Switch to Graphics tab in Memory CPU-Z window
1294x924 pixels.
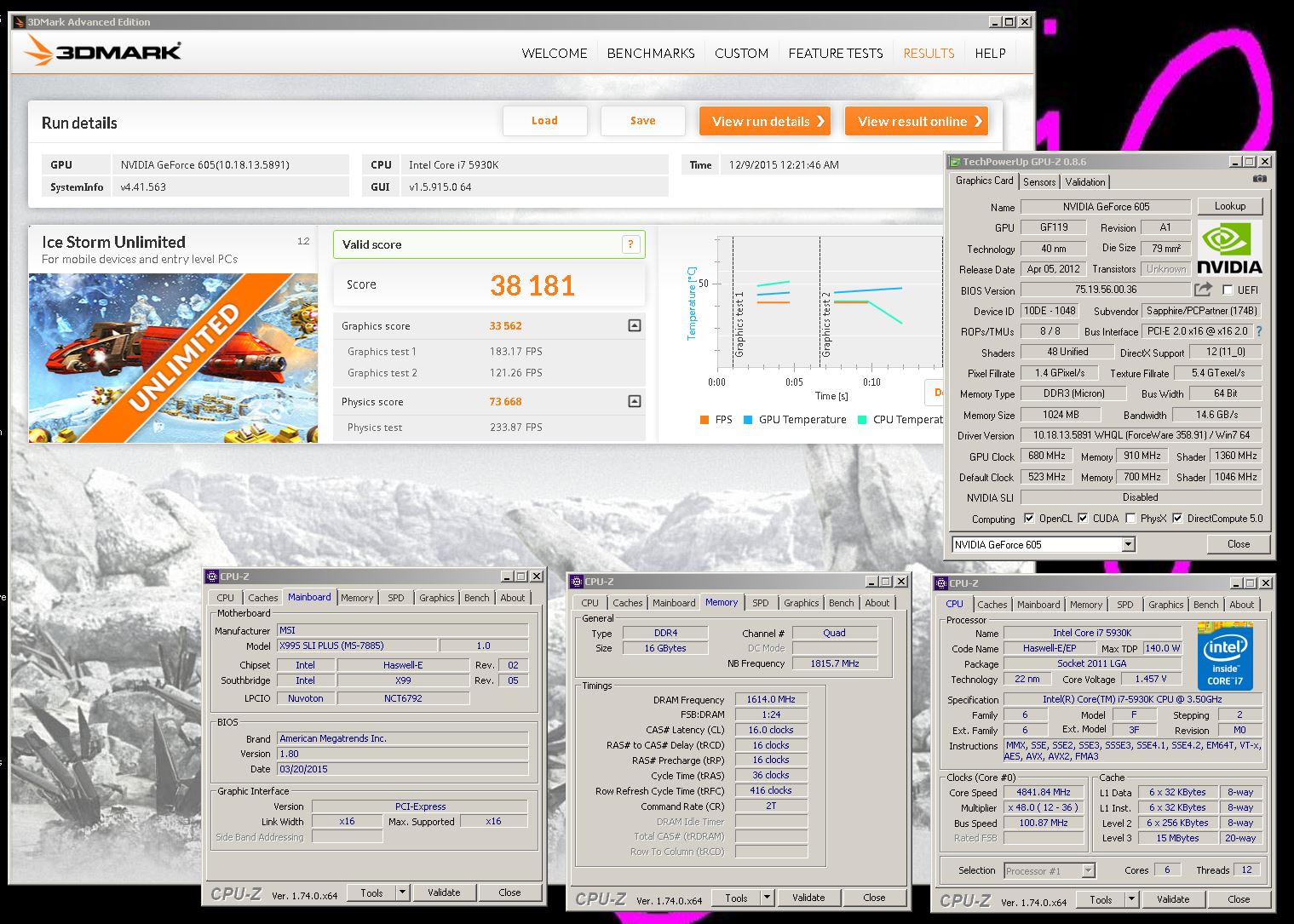coord(801,603)
